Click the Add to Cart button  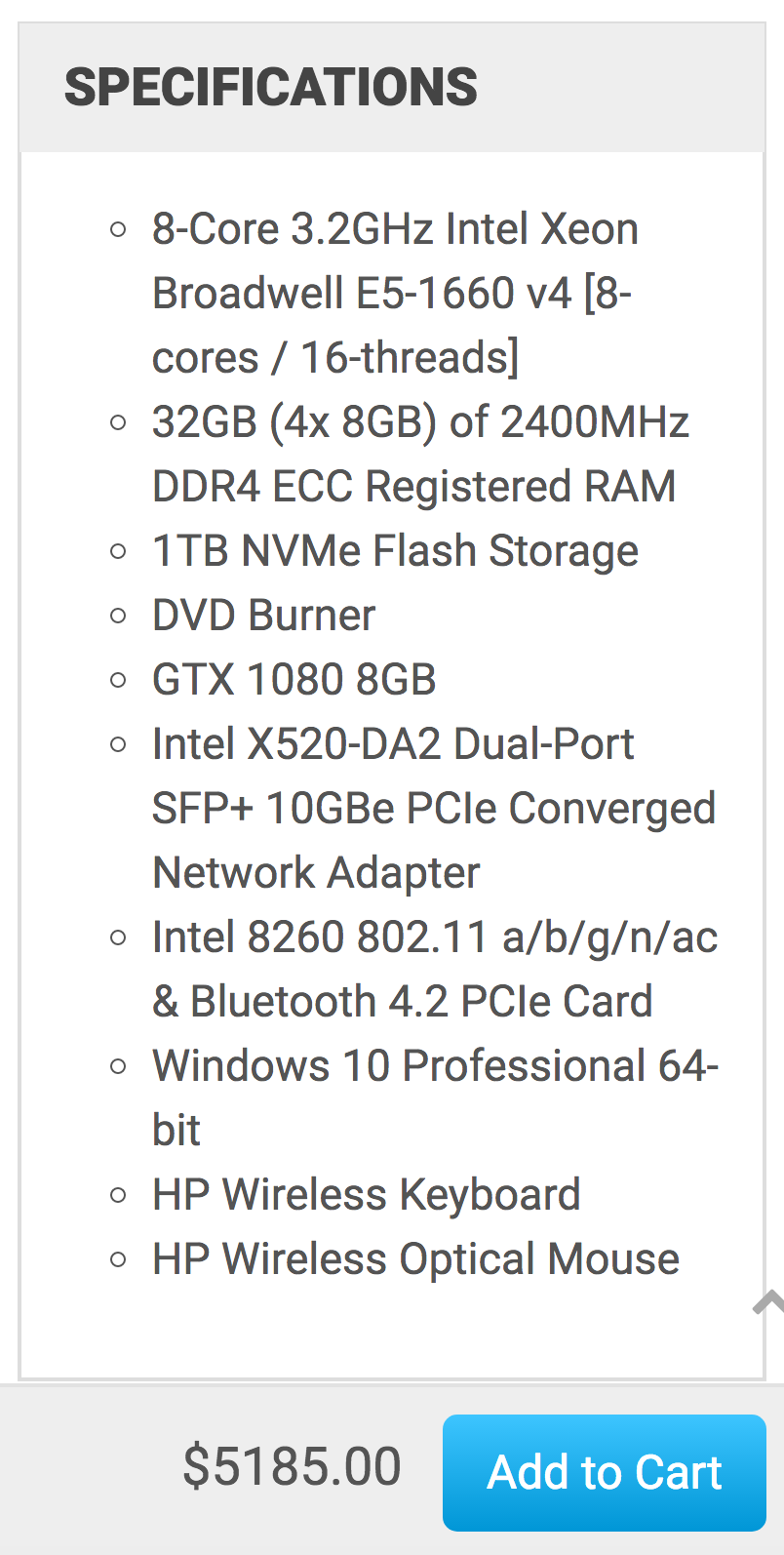pyautogui.click(x=605, y=1472)
